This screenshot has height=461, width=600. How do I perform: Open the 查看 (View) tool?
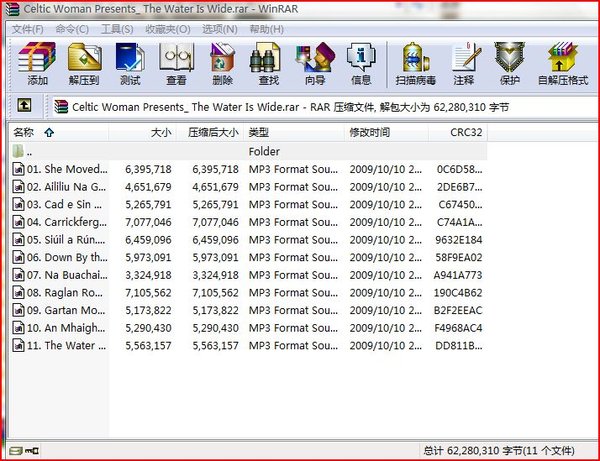[x=176, y=64]
